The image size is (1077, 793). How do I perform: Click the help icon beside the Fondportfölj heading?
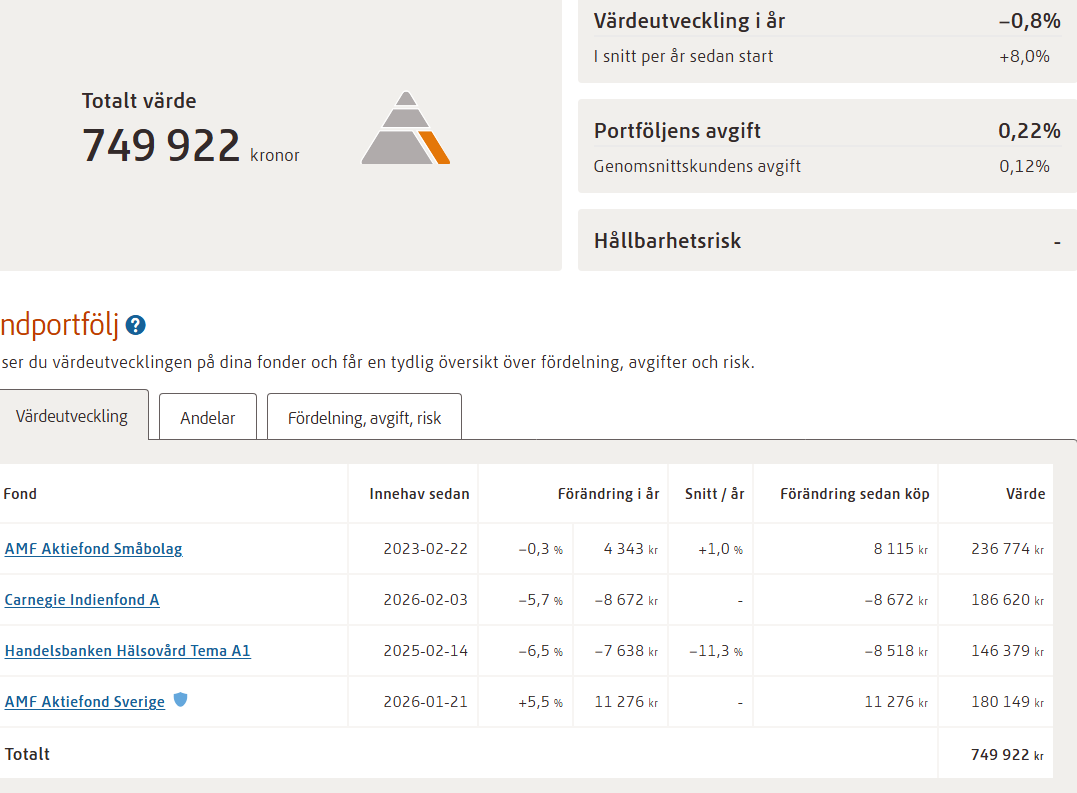point(136,325)
